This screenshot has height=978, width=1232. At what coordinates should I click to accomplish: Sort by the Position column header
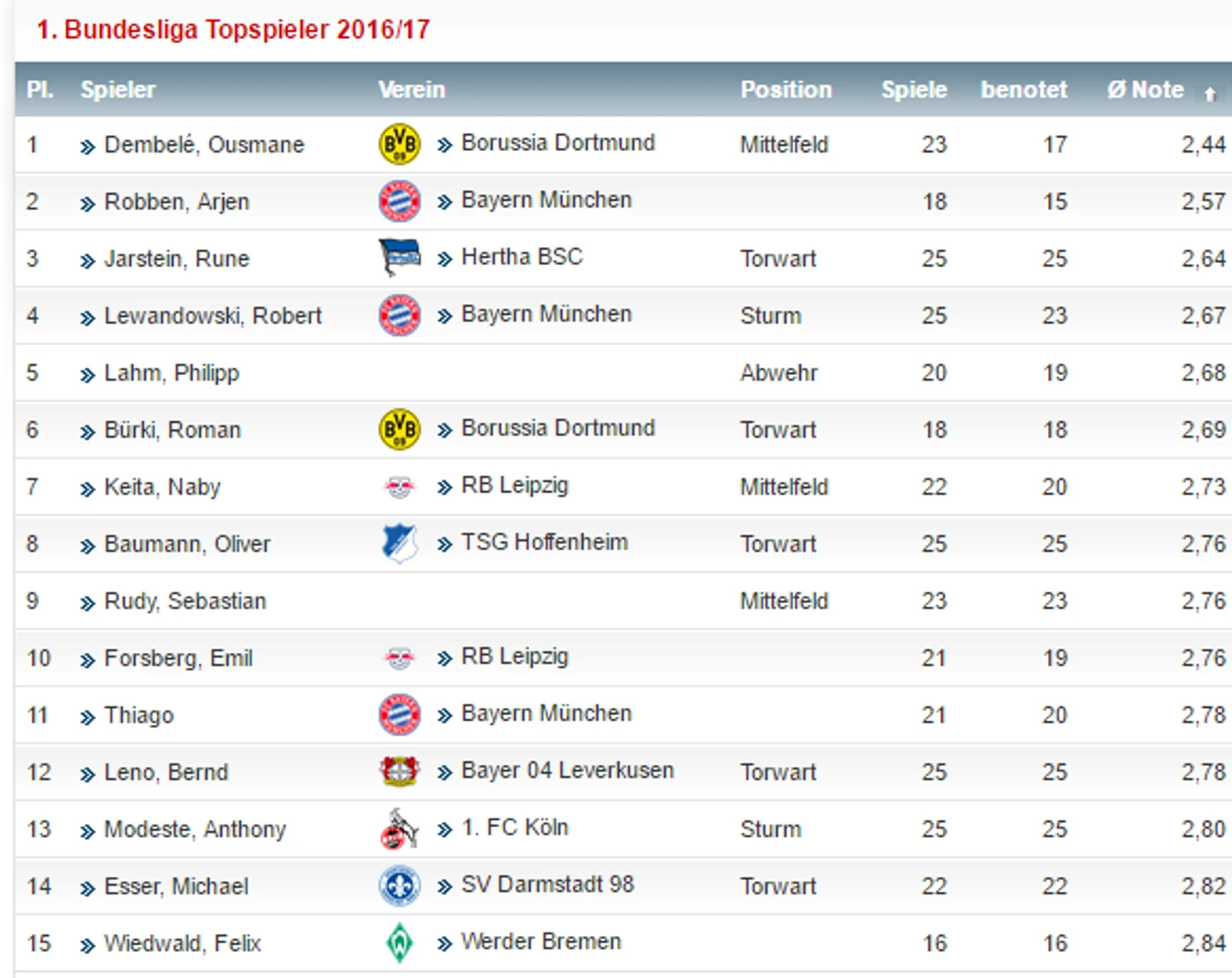(786, 89)
